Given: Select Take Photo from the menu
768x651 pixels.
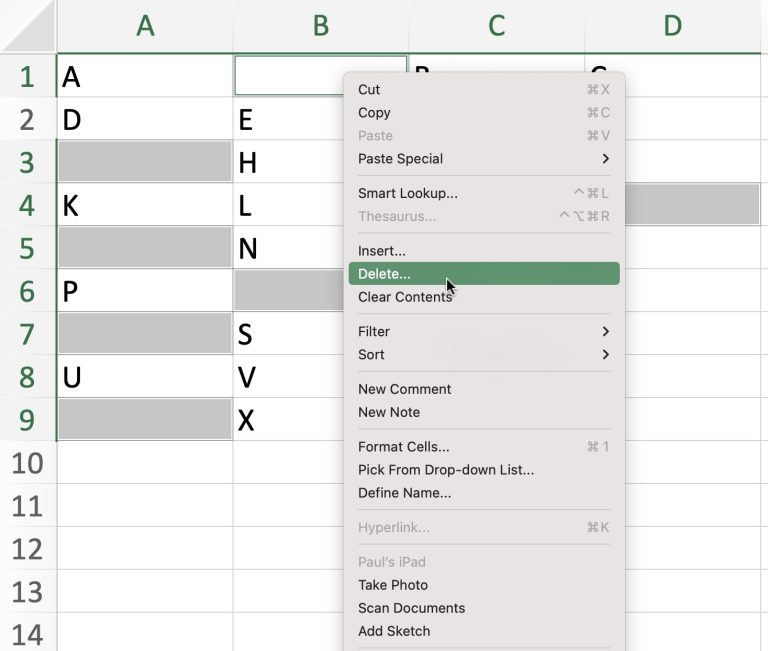Looking at the screenshot, I should 393,585.
